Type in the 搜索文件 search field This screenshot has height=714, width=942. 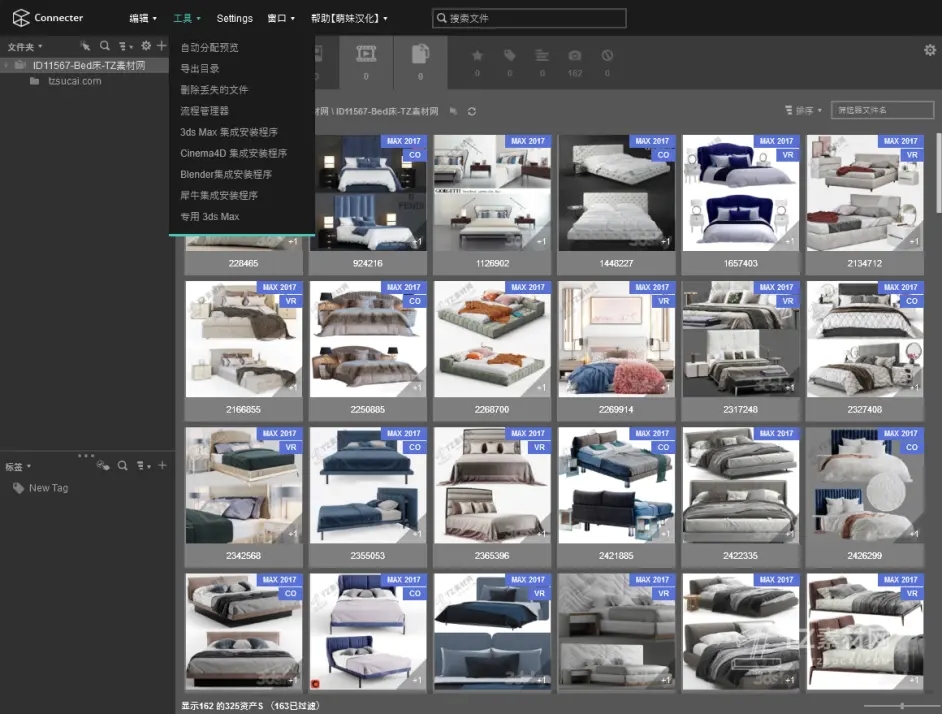(530, 17)
